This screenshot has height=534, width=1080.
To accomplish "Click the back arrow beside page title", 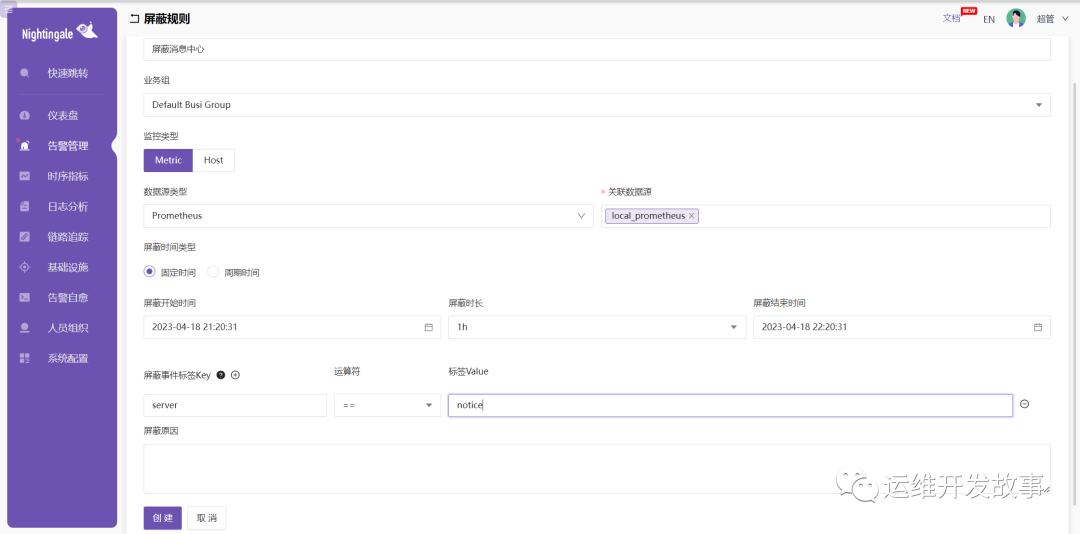I will 135,19.
